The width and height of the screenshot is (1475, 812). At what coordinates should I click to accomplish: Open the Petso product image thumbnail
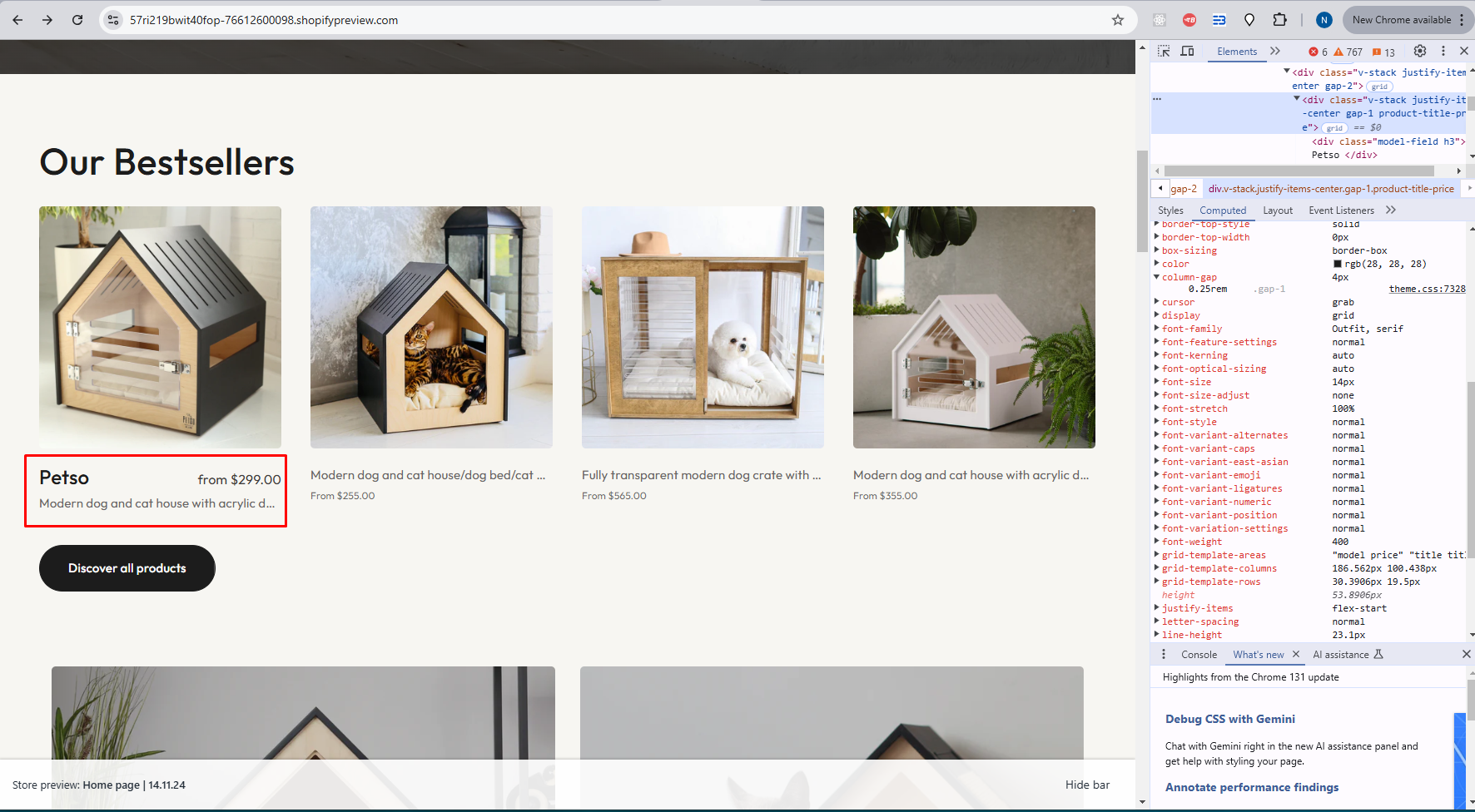pos(160,327)
